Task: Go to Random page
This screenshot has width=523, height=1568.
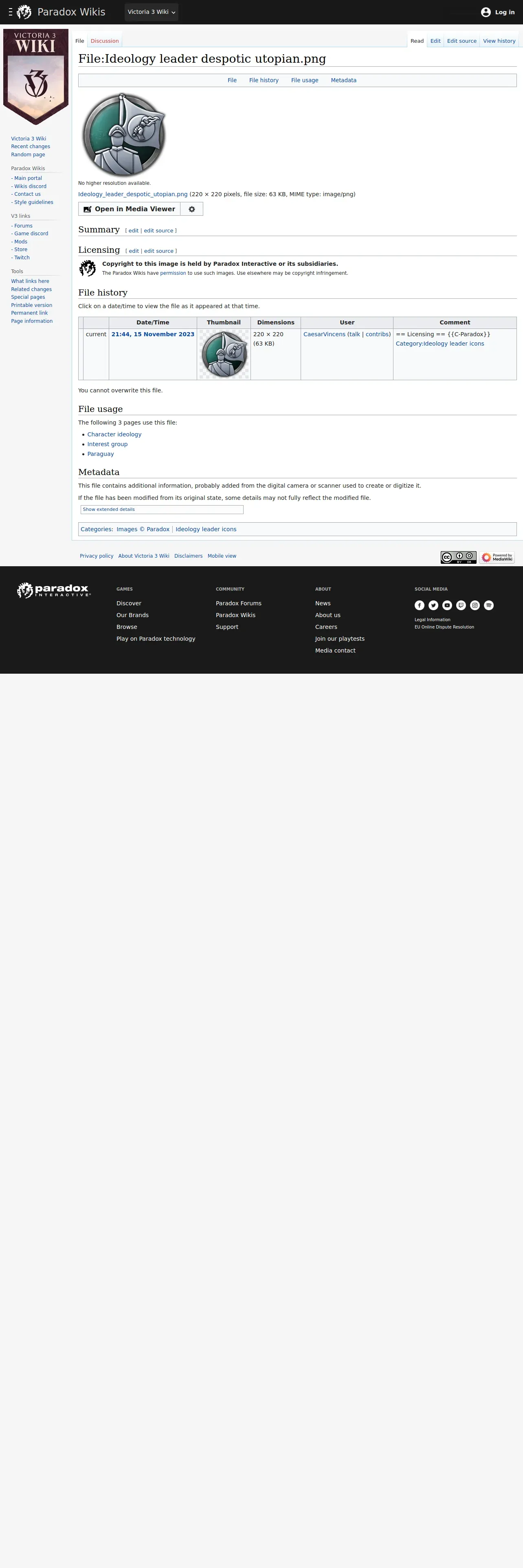Action: click(28, 155)
